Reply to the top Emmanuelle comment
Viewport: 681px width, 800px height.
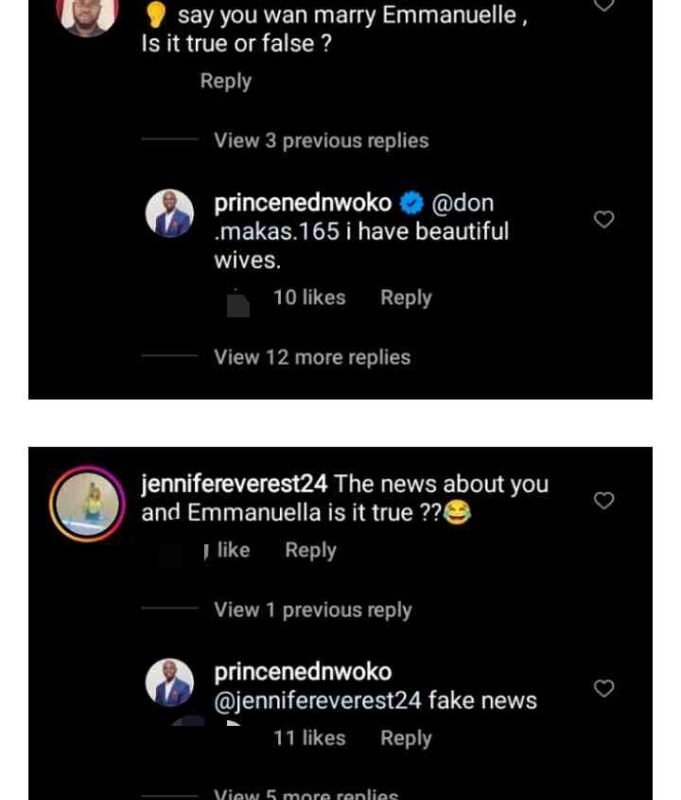(x=225, y=81)
